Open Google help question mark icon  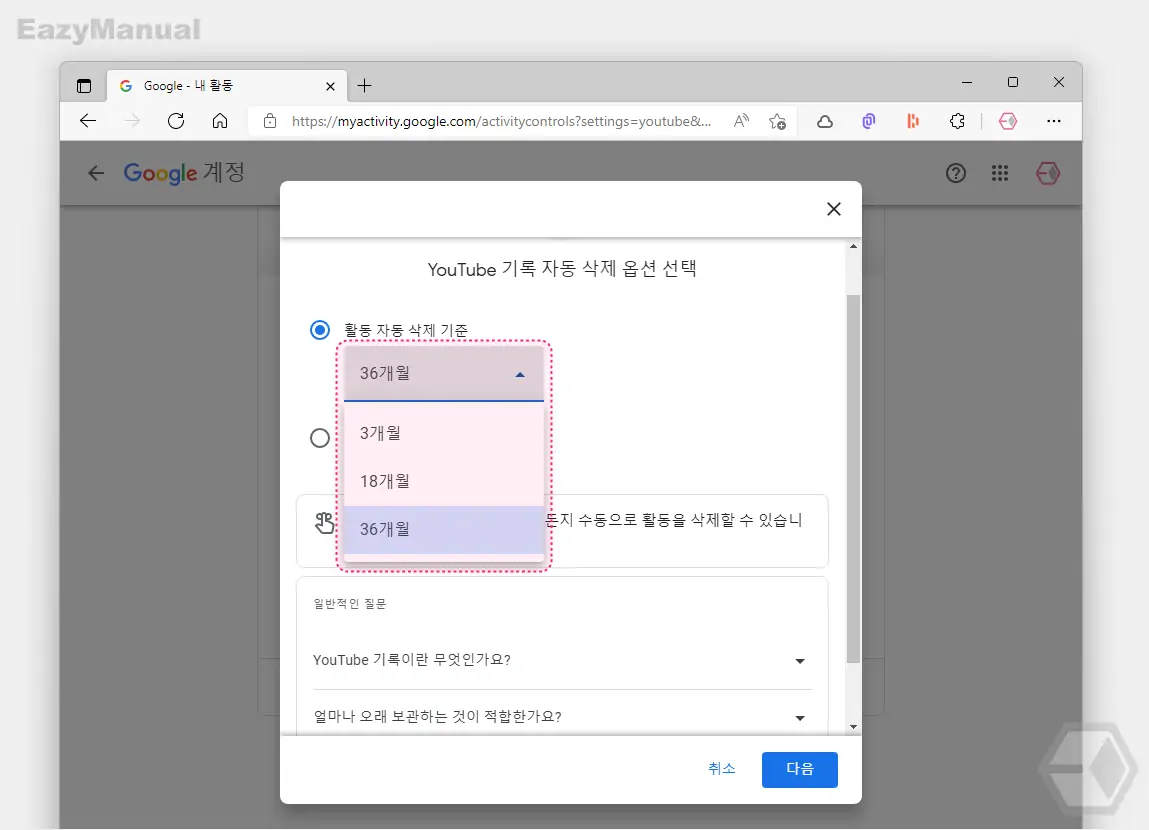click(956, 173)
